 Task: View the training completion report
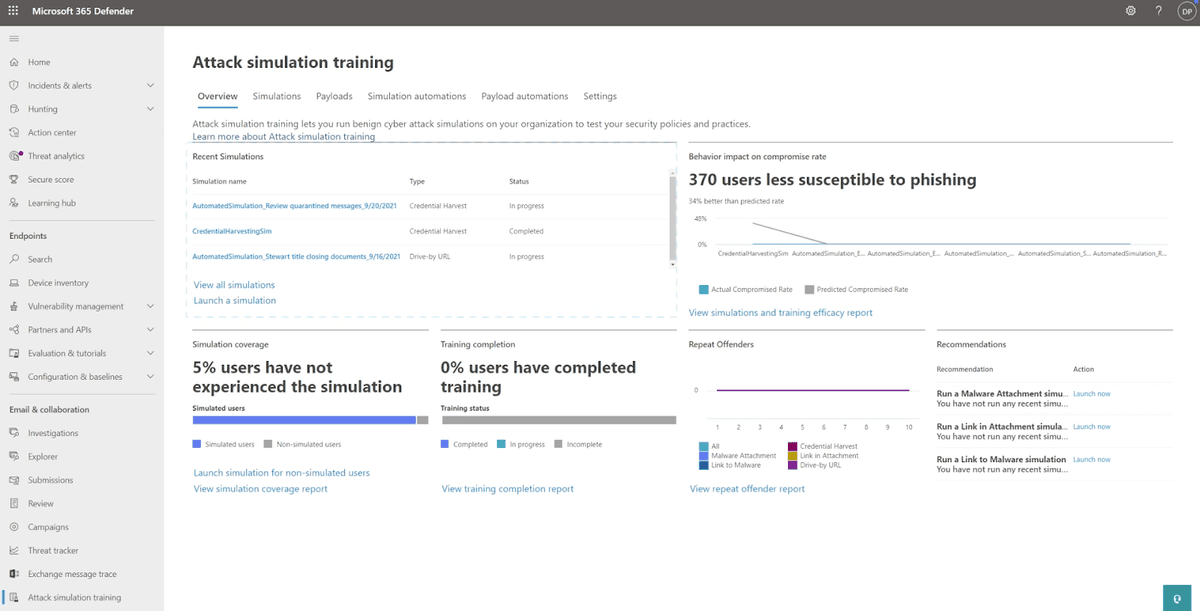[506, 488]
